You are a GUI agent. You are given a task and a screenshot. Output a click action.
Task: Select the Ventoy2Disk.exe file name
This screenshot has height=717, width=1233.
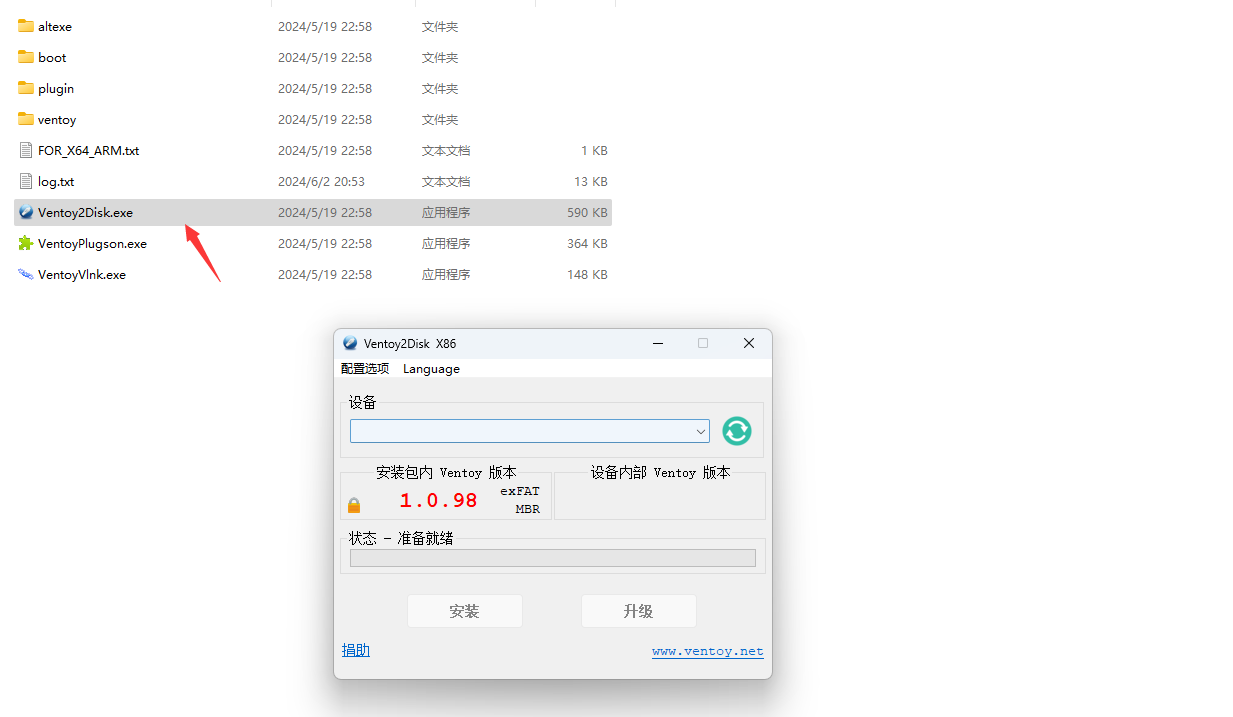(x=86, y=212)
